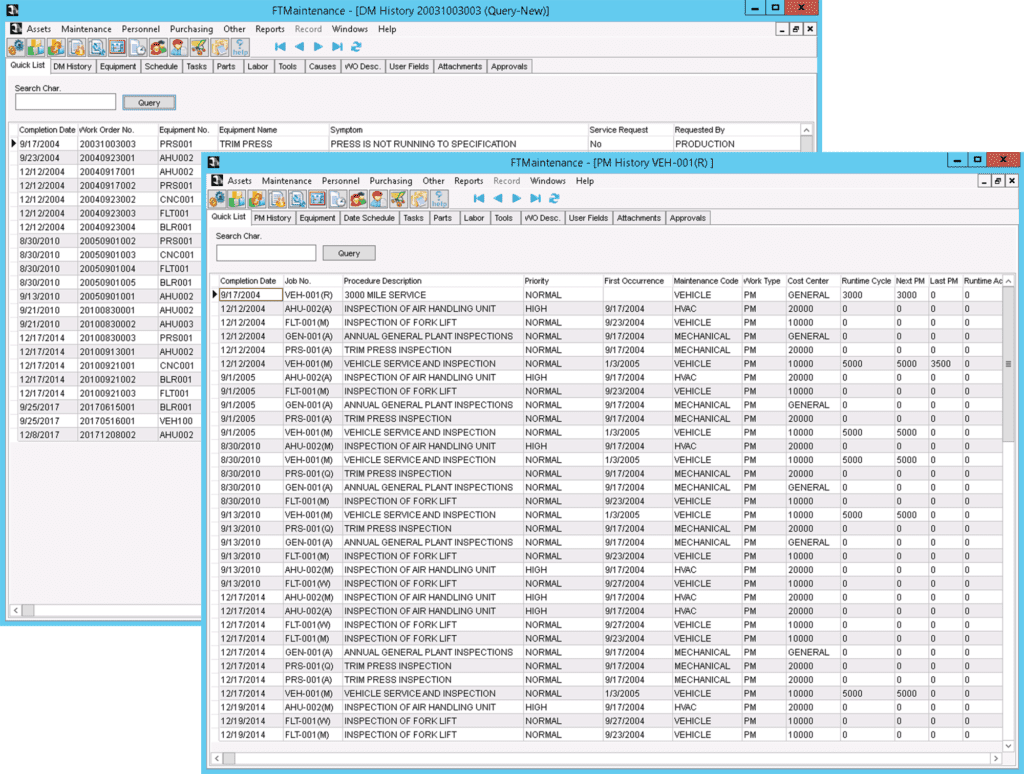Click the two people icon in DM History toolbar
This screenshot has width=1024, height=774.
(x=159, y=47)
